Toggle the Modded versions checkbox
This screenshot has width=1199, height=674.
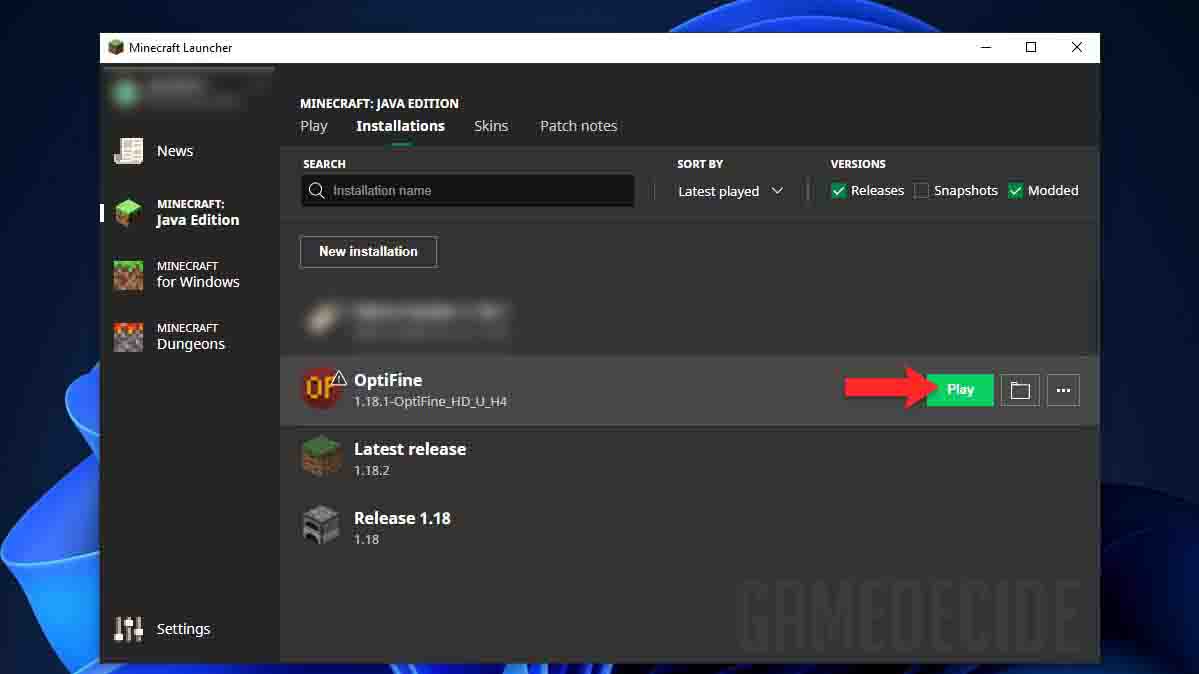click(x=1015, y=191)
